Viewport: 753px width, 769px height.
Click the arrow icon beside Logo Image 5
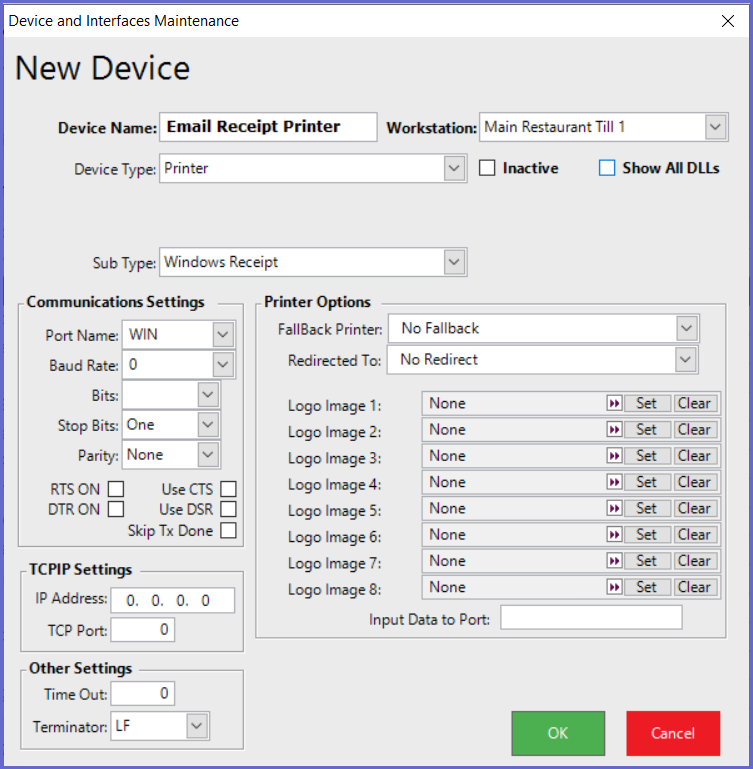pos(614,508)
